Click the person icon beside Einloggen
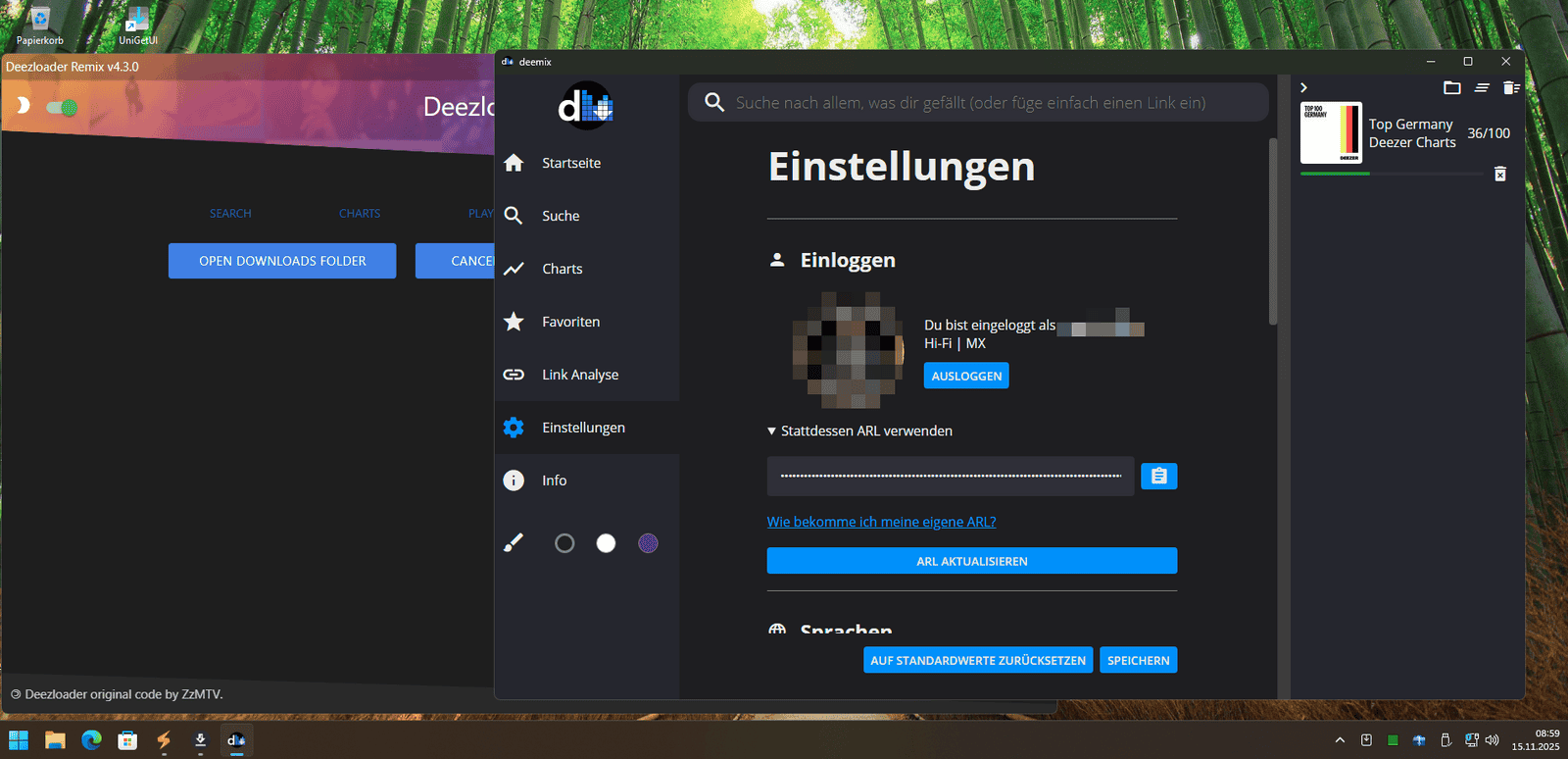 tap(777, 260)
